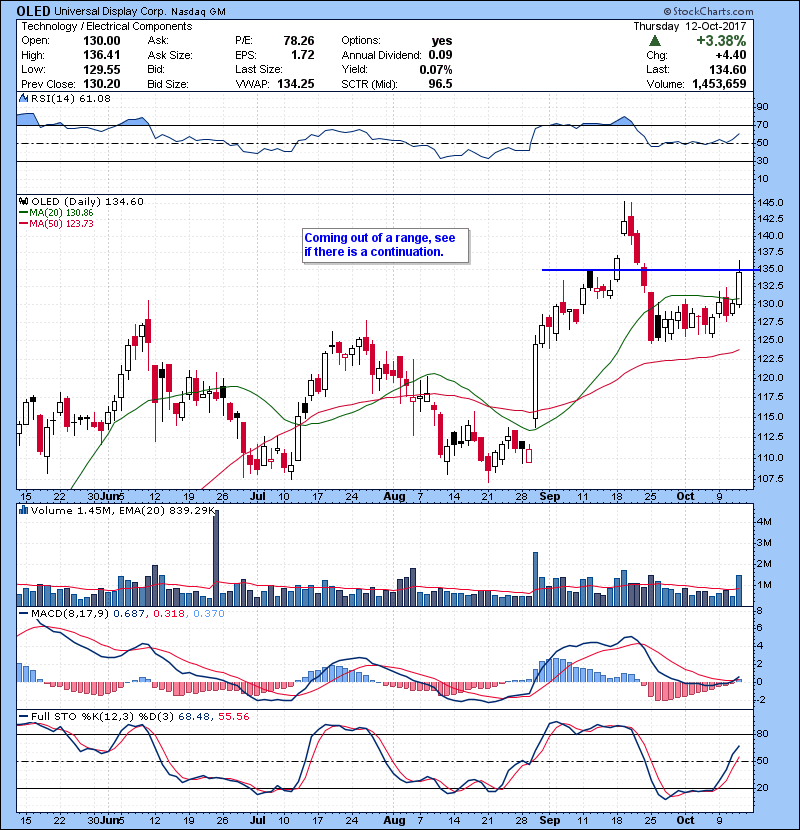The width and height of the screenshot is (800, 830).
Task: Click the SCTR (Mid) value 96.5
Action: (440, 84)
